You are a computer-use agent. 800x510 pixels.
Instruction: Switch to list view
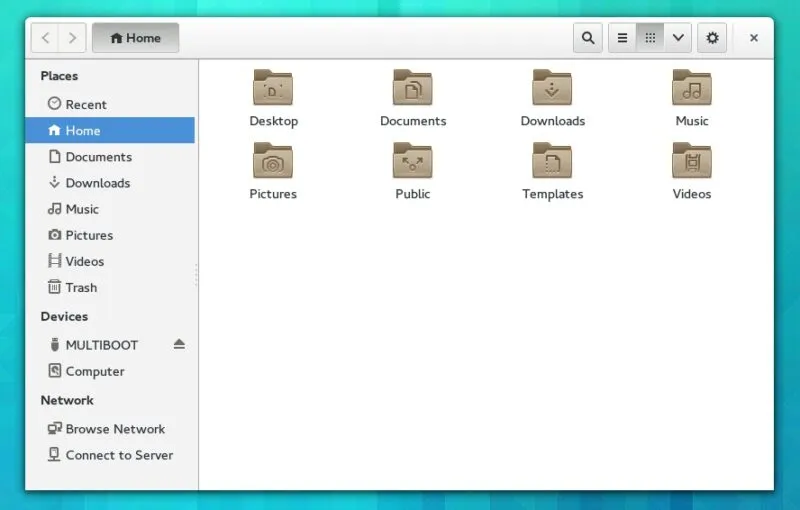tap(622, 38)
